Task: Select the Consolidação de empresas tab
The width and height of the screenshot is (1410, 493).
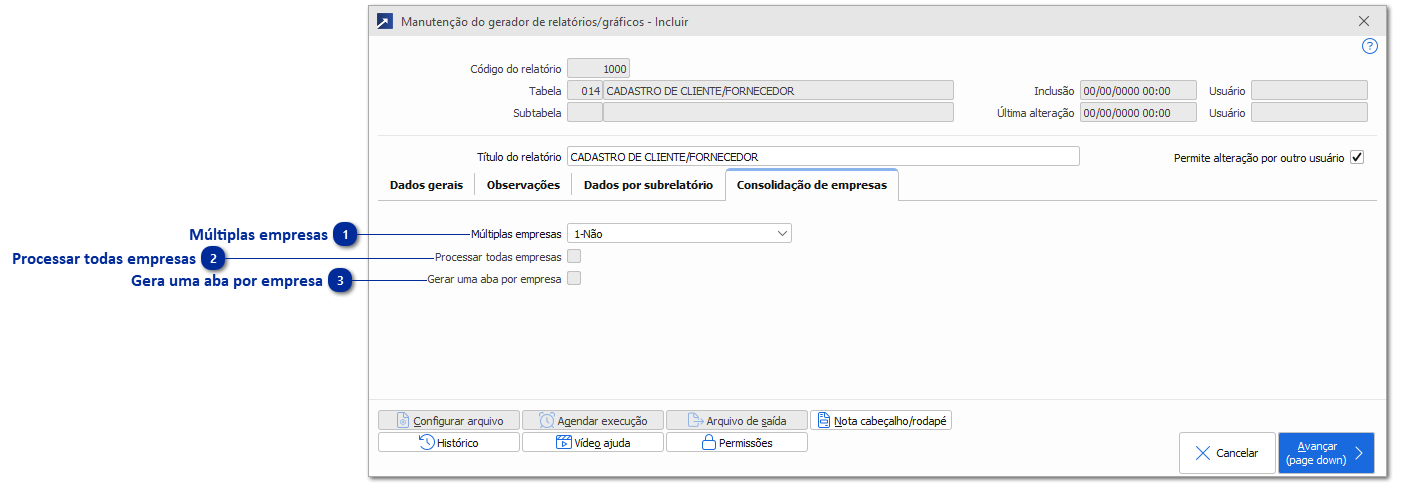Action: pos(811,185)
